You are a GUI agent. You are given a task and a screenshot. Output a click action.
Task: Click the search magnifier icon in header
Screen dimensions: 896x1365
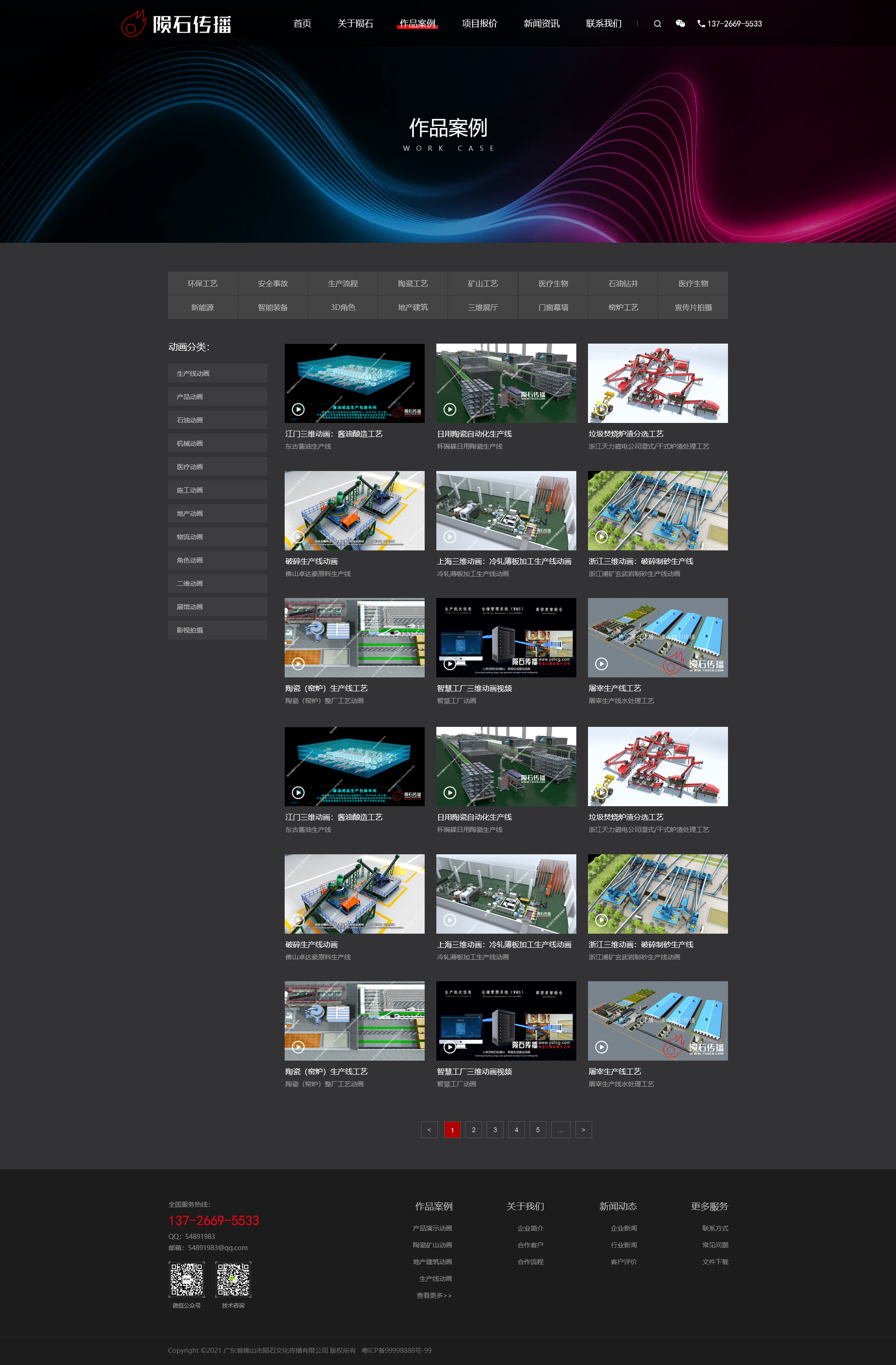(658, 24)
